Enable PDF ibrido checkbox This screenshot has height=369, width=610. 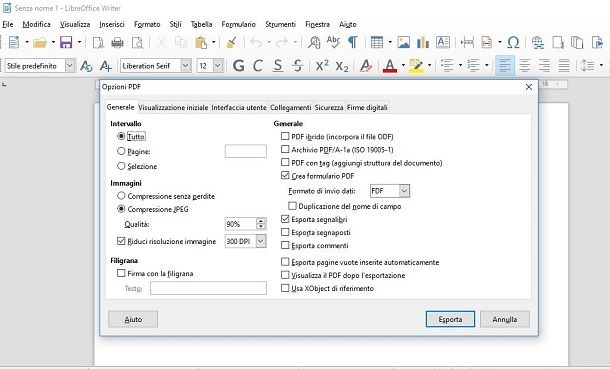point(285,136)
